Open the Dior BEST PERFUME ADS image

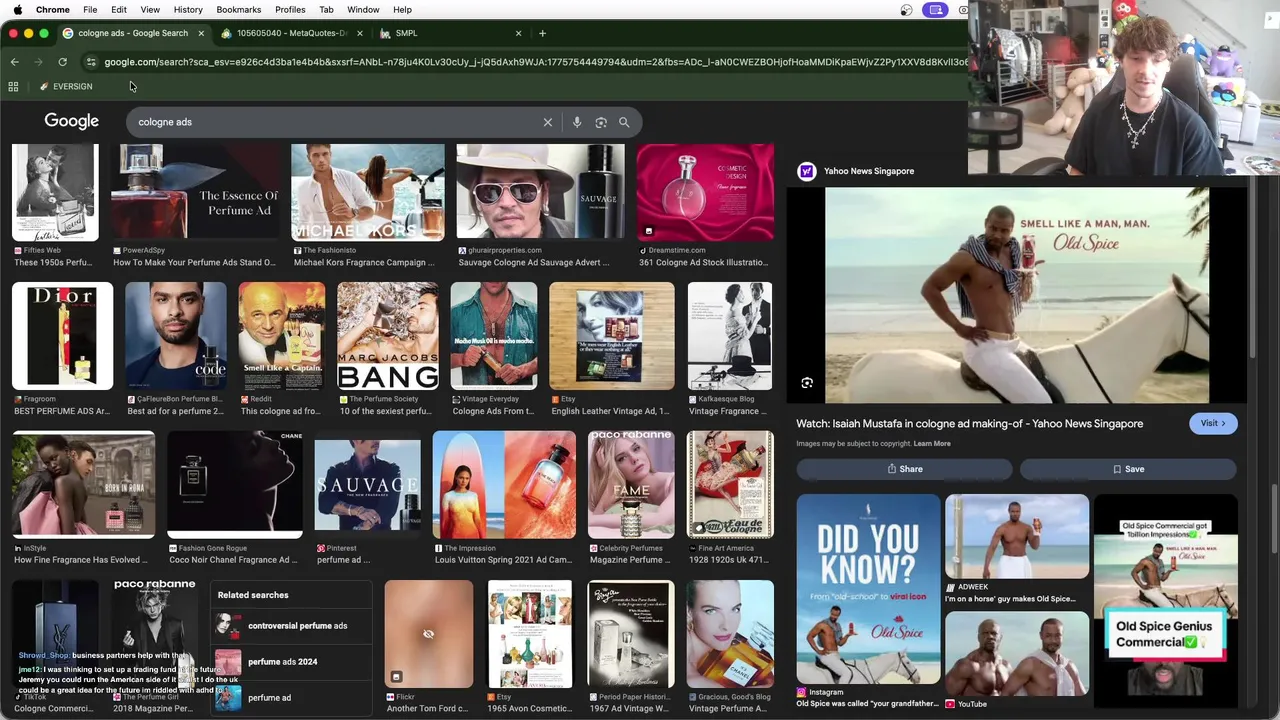pyautogui.click(x=62, y=336)
